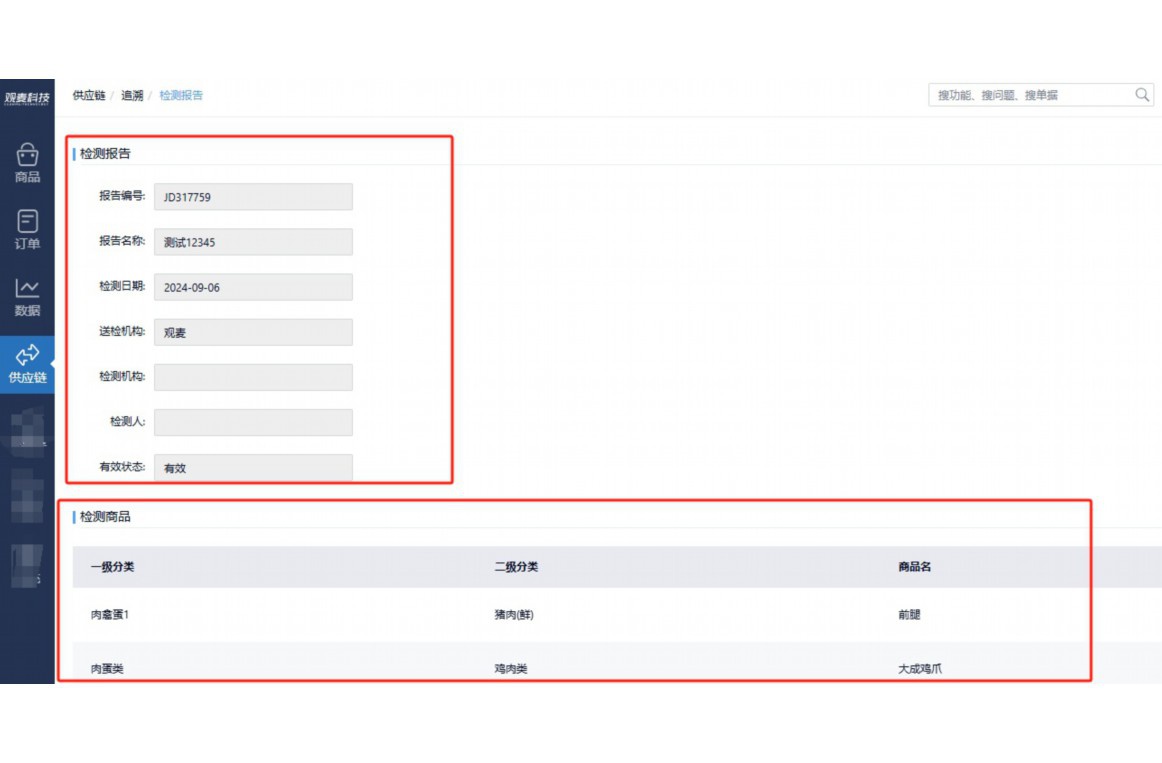Go to the 数据 chart section

coord(27,297)
